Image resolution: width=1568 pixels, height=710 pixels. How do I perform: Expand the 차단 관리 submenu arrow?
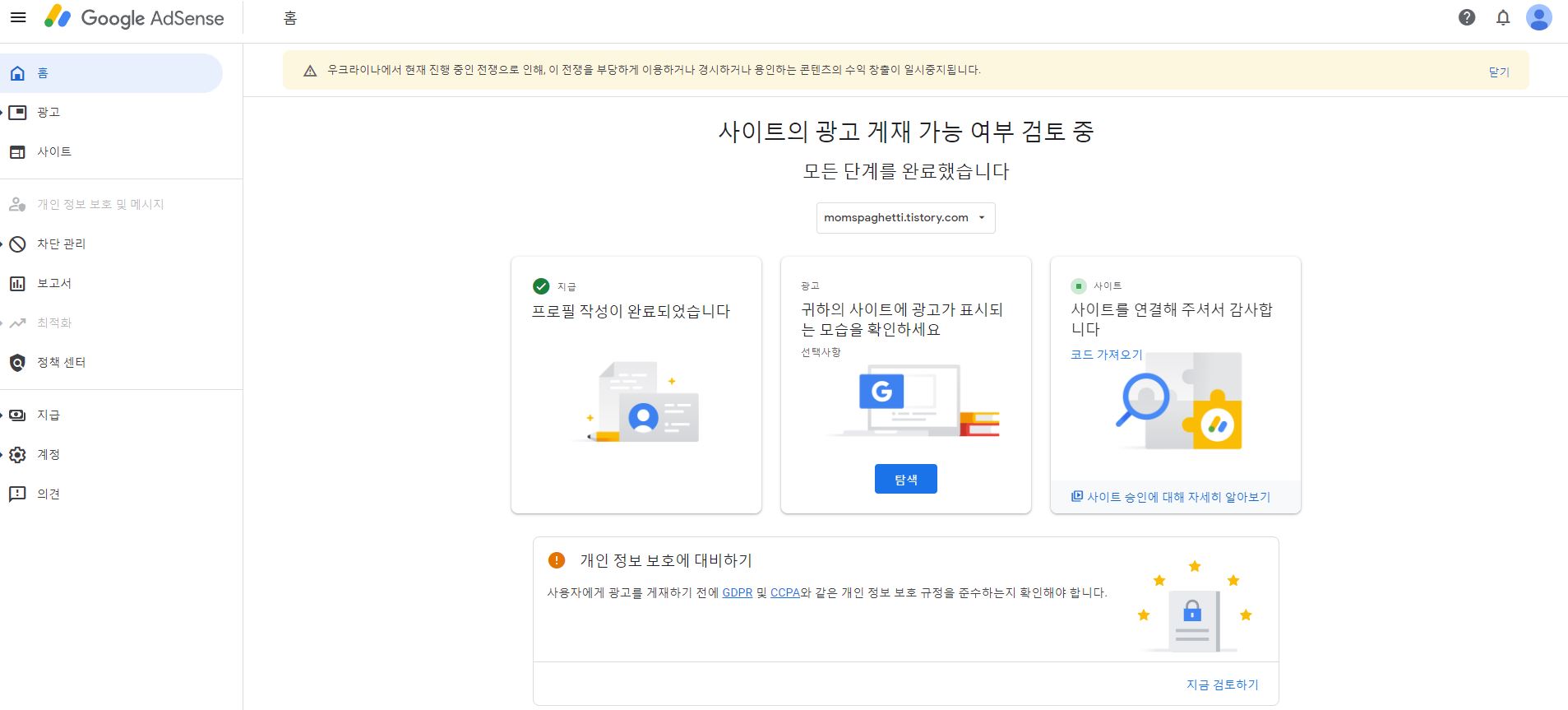[3, 244]
